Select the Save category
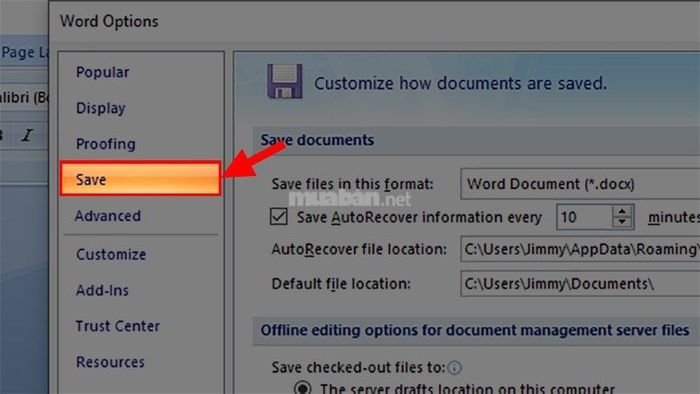This screenshot has width=700, height=394. tap(140, 179)
